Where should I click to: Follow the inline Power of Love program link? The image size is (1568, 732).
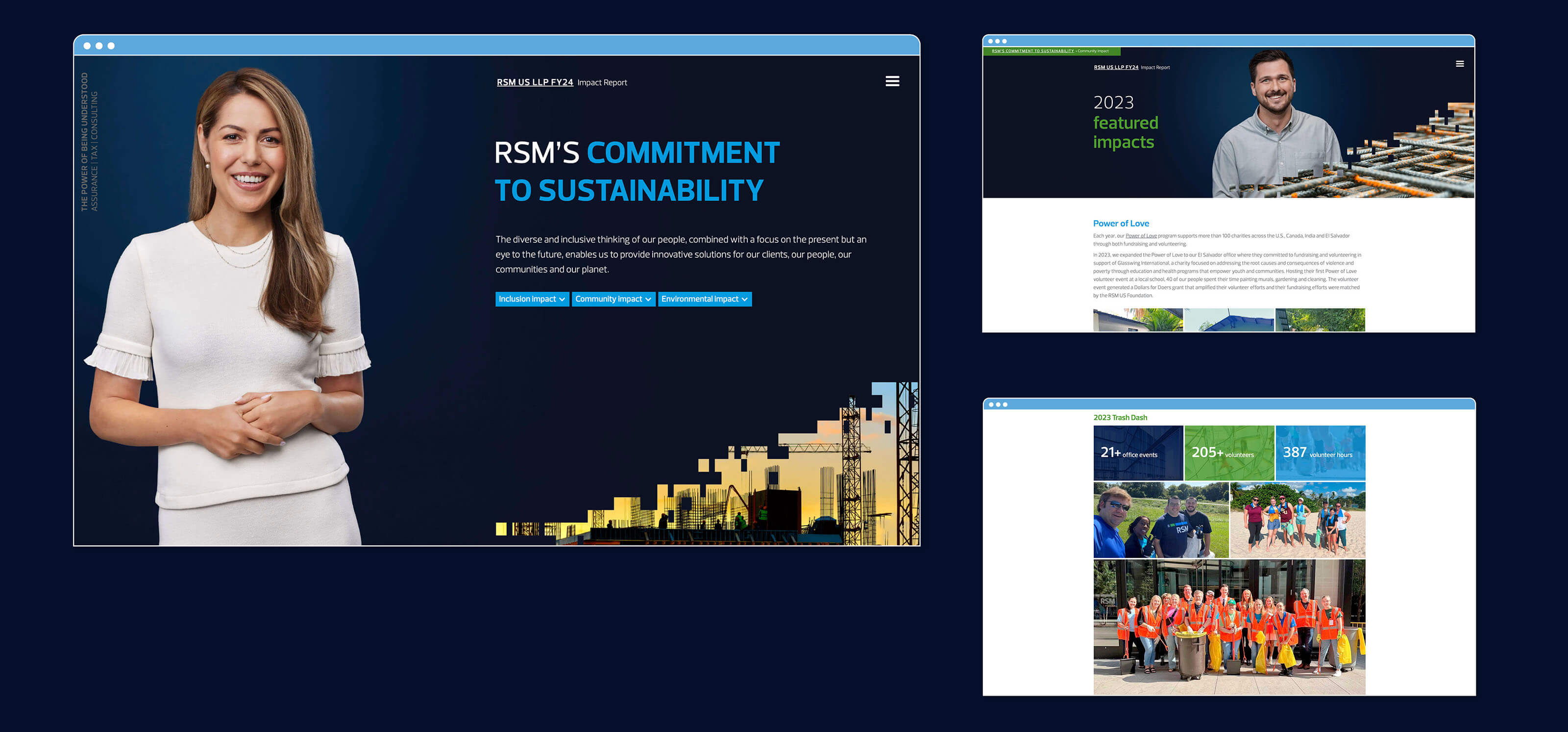(1141, 236)
